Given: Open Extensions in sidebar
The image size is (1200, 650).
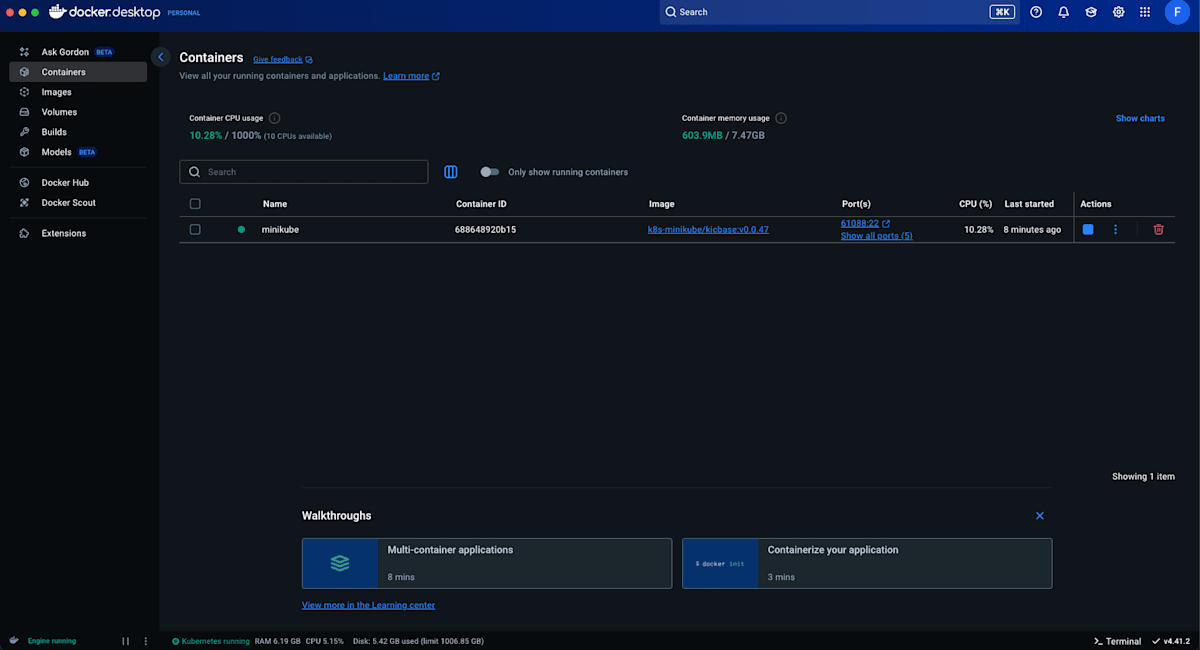Looking at the screenshot, I should [78, 233].
